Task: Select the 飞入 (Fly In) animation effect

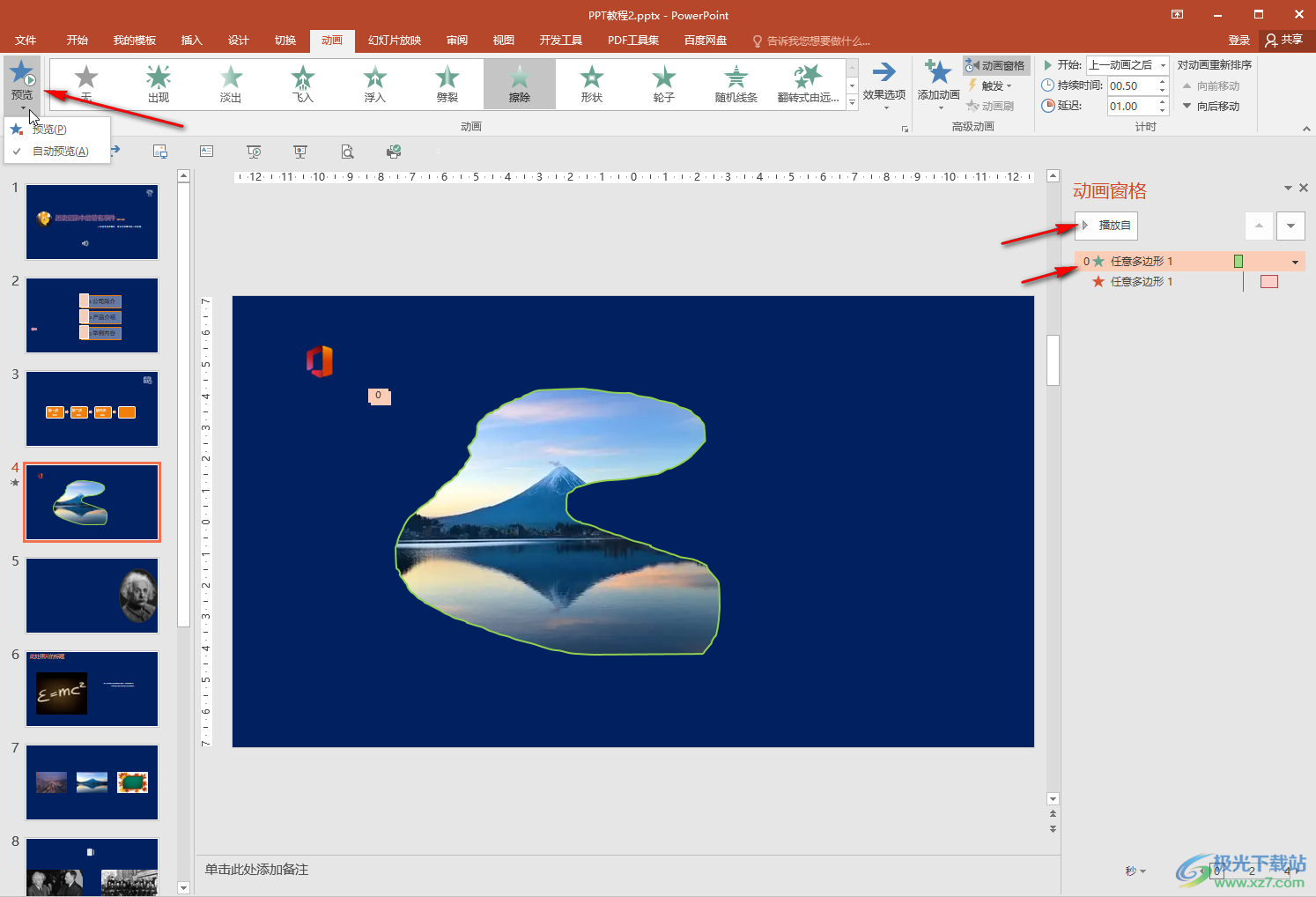Action: (303, 84)
